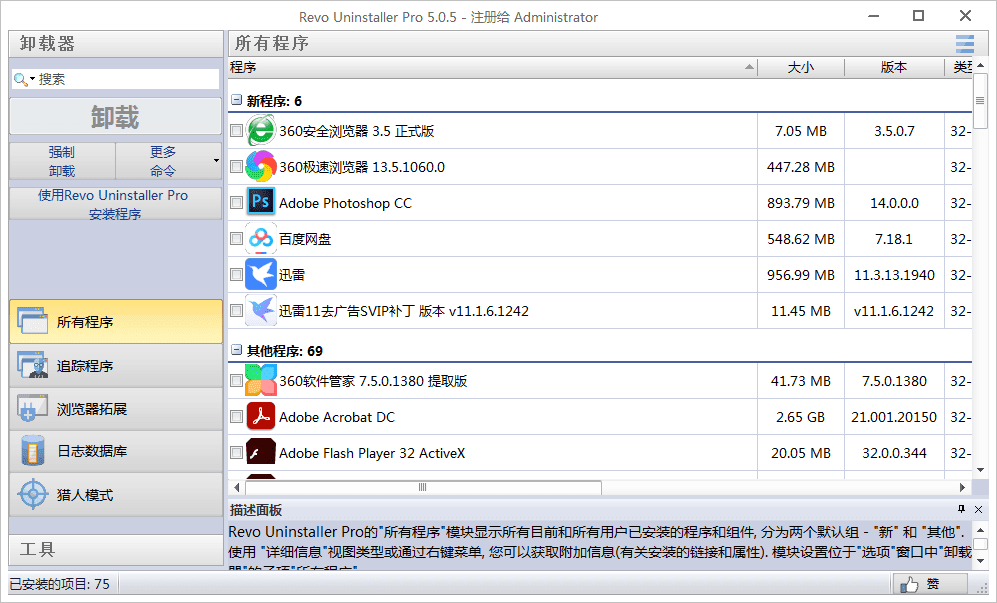Screen dimensions: 997x603
Task: Click the horizontal scrollbar thumb in program list
Action: [423, 487]
